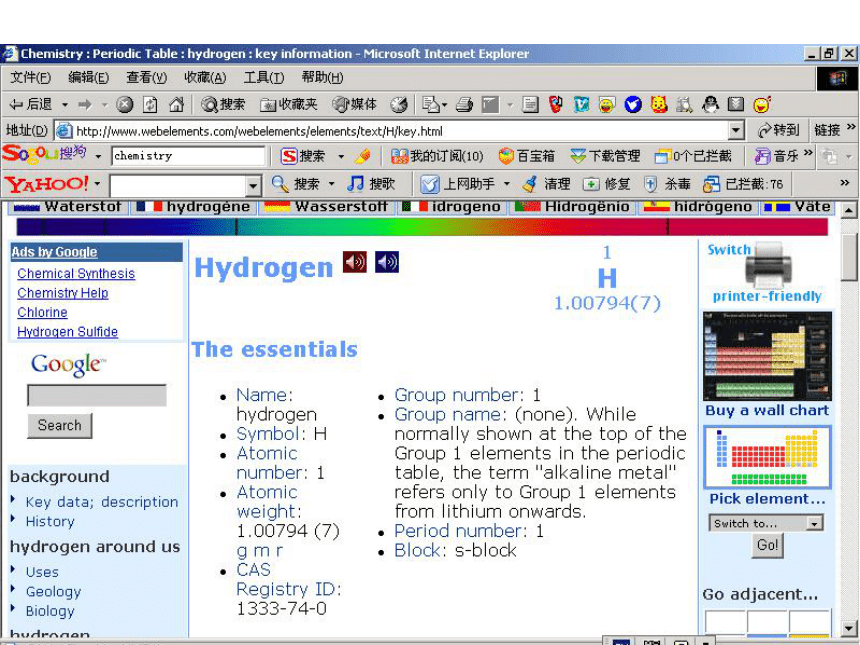
Task: Open the 百宝箱 toolbox
Action: [x=527, y=156]
